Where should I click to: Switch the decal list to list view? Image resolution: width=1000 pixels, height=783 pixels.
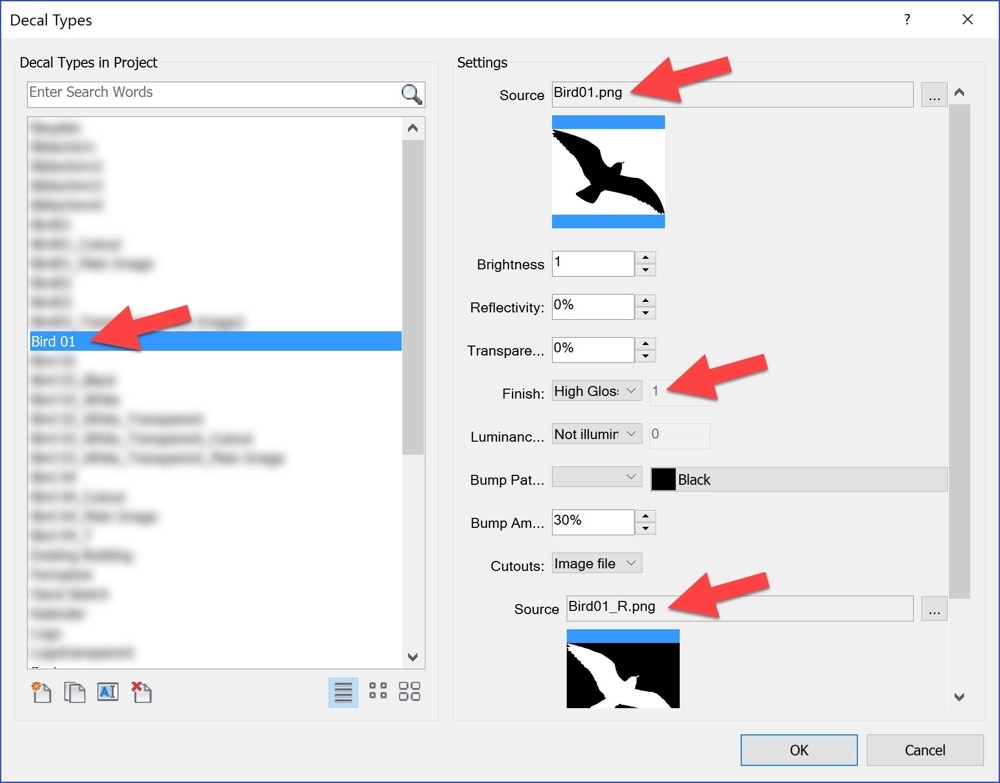coord(343,691)
